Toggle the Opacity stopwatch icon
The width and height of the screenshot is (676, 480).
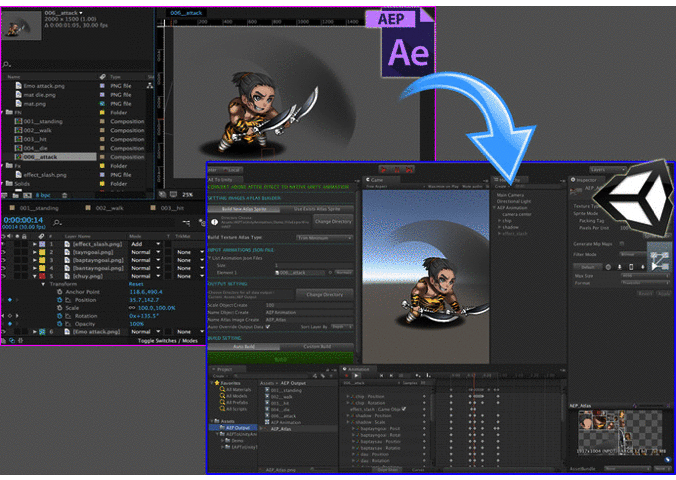(x=59, y=324)
